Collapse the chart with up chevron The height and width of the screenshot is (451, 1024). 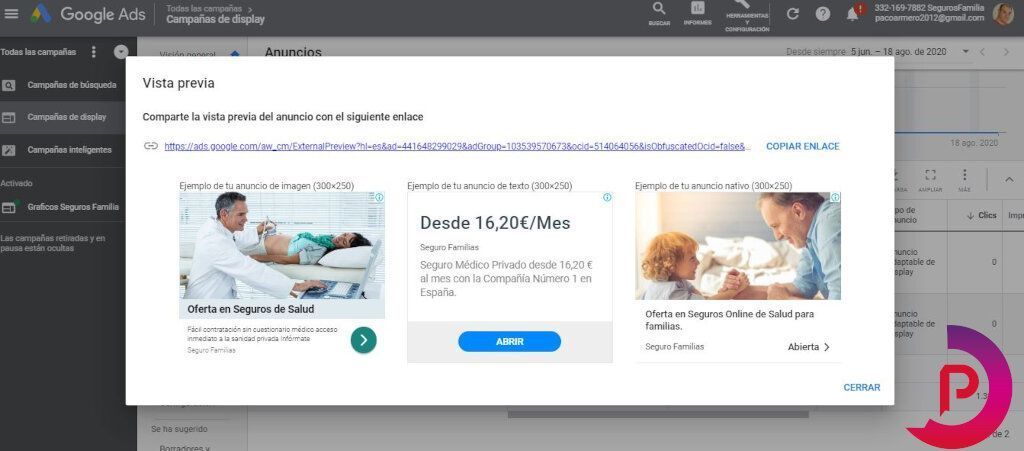click(1010, 179)
